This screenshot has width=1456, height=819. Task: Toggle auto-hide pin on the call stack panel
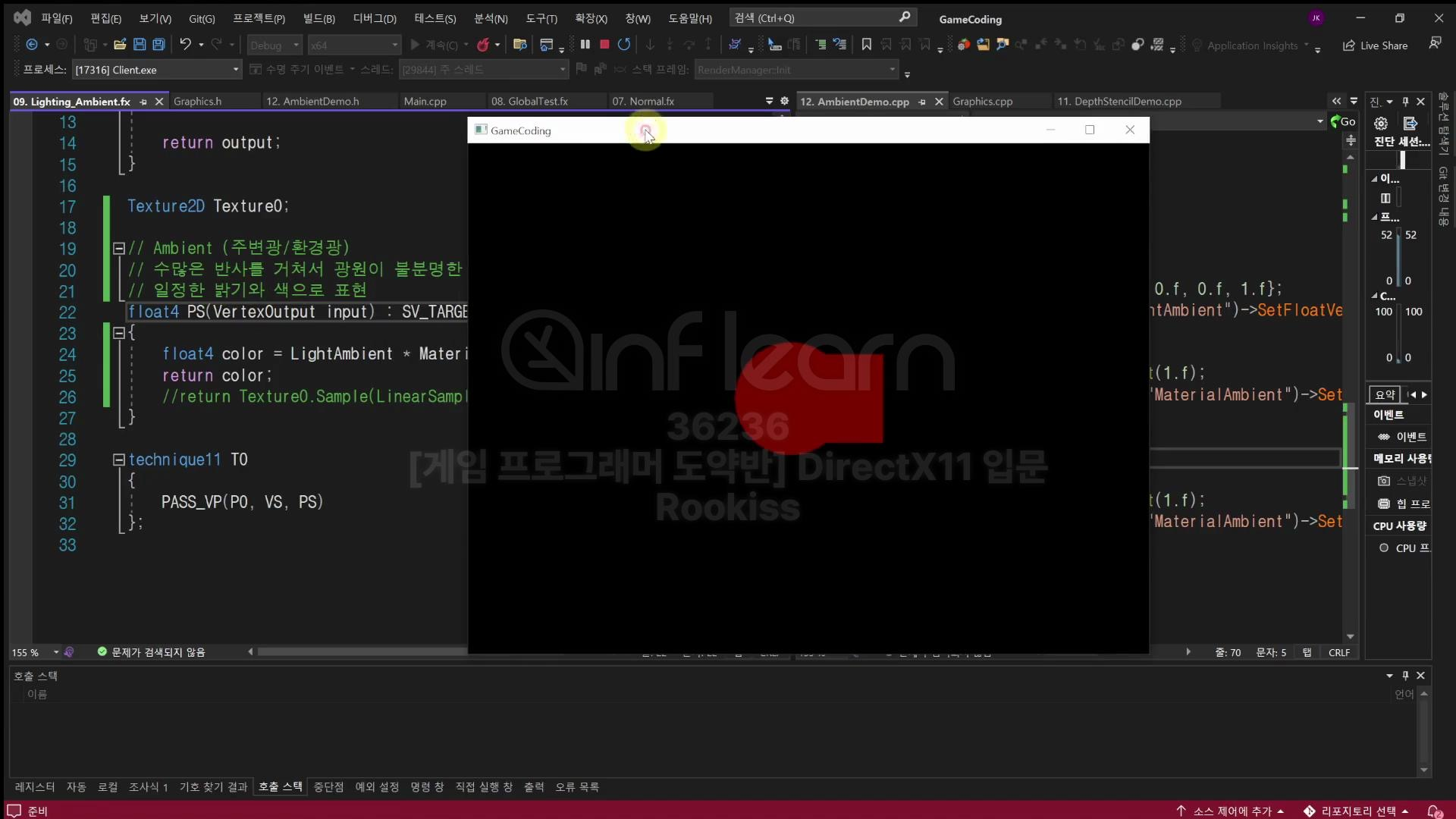click(x=1405, y=675)
